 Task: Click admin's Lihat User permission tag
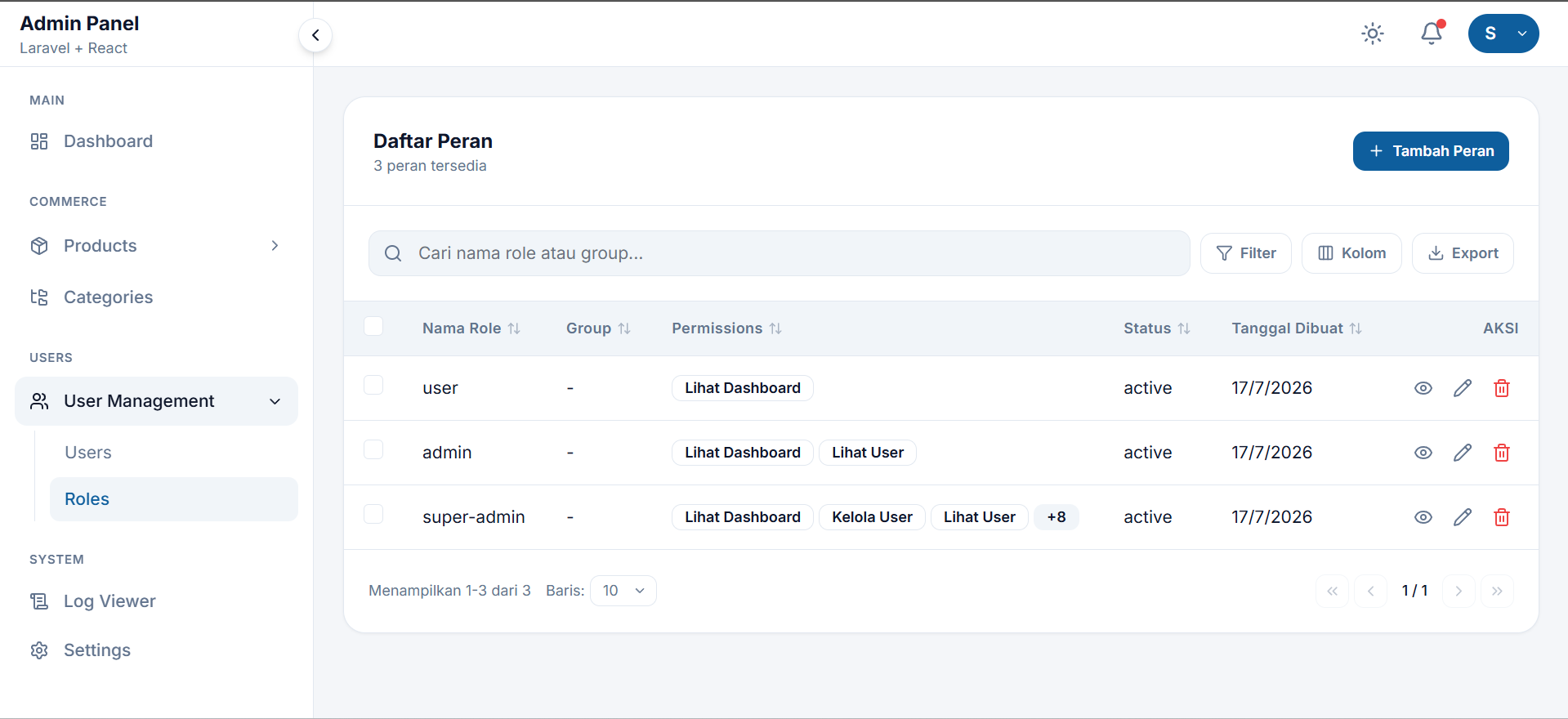pos(868,453)
